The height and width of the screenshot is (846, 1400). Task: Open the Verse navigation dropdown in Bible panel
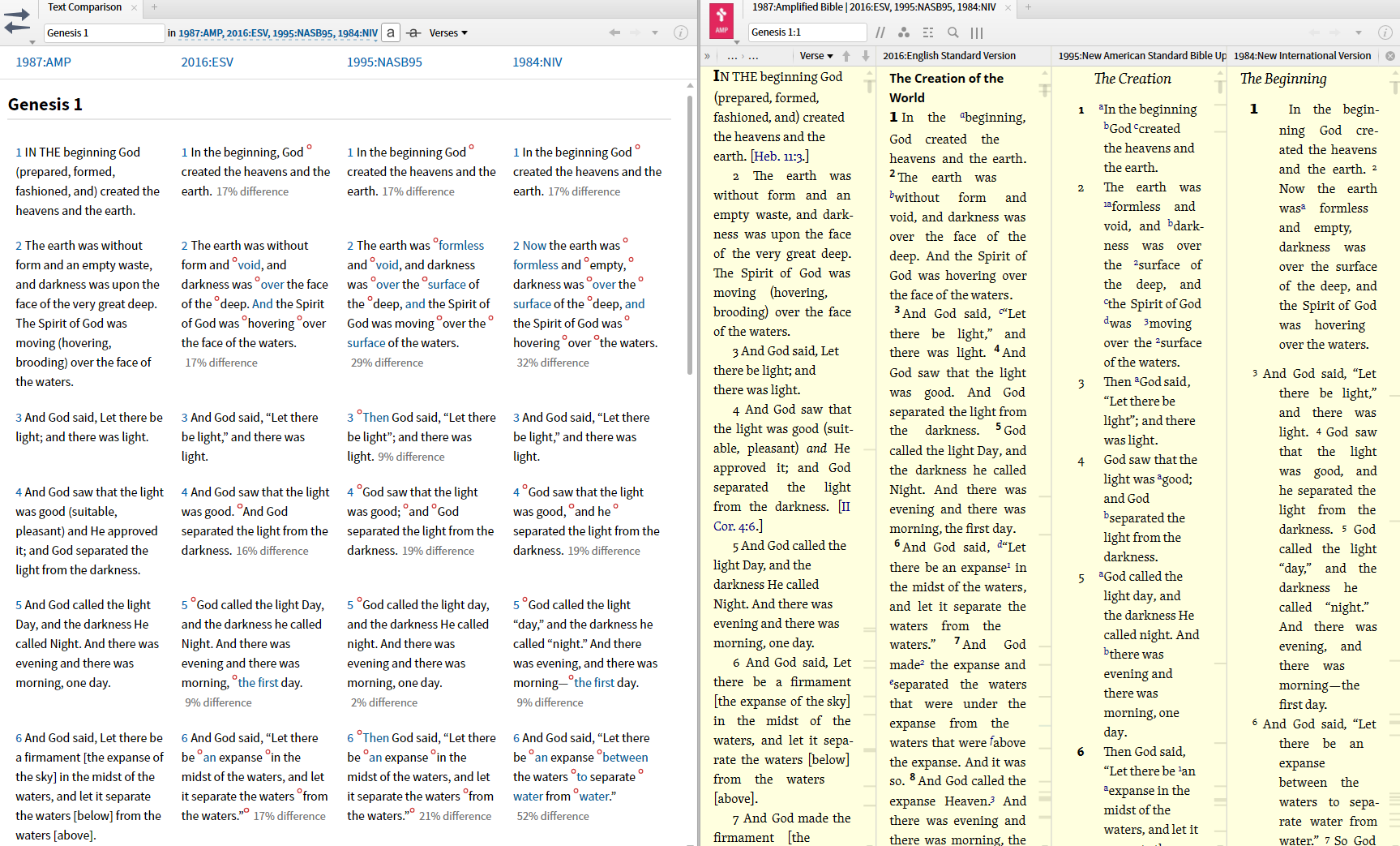tap(816, 56)
